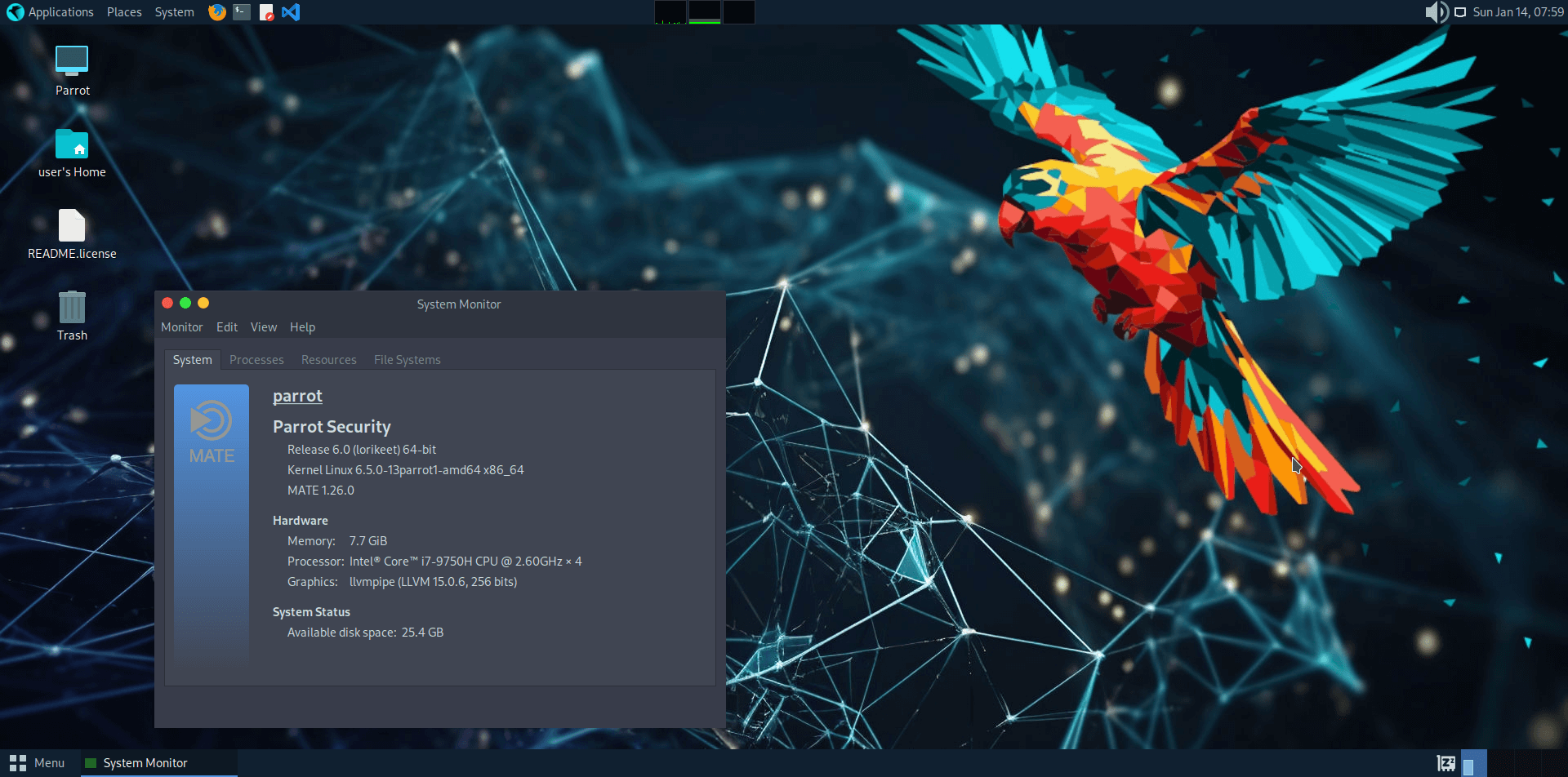The image size is (1568, 777).
Task: Select the third workspace in the top switcher
Action: [739, 12]
